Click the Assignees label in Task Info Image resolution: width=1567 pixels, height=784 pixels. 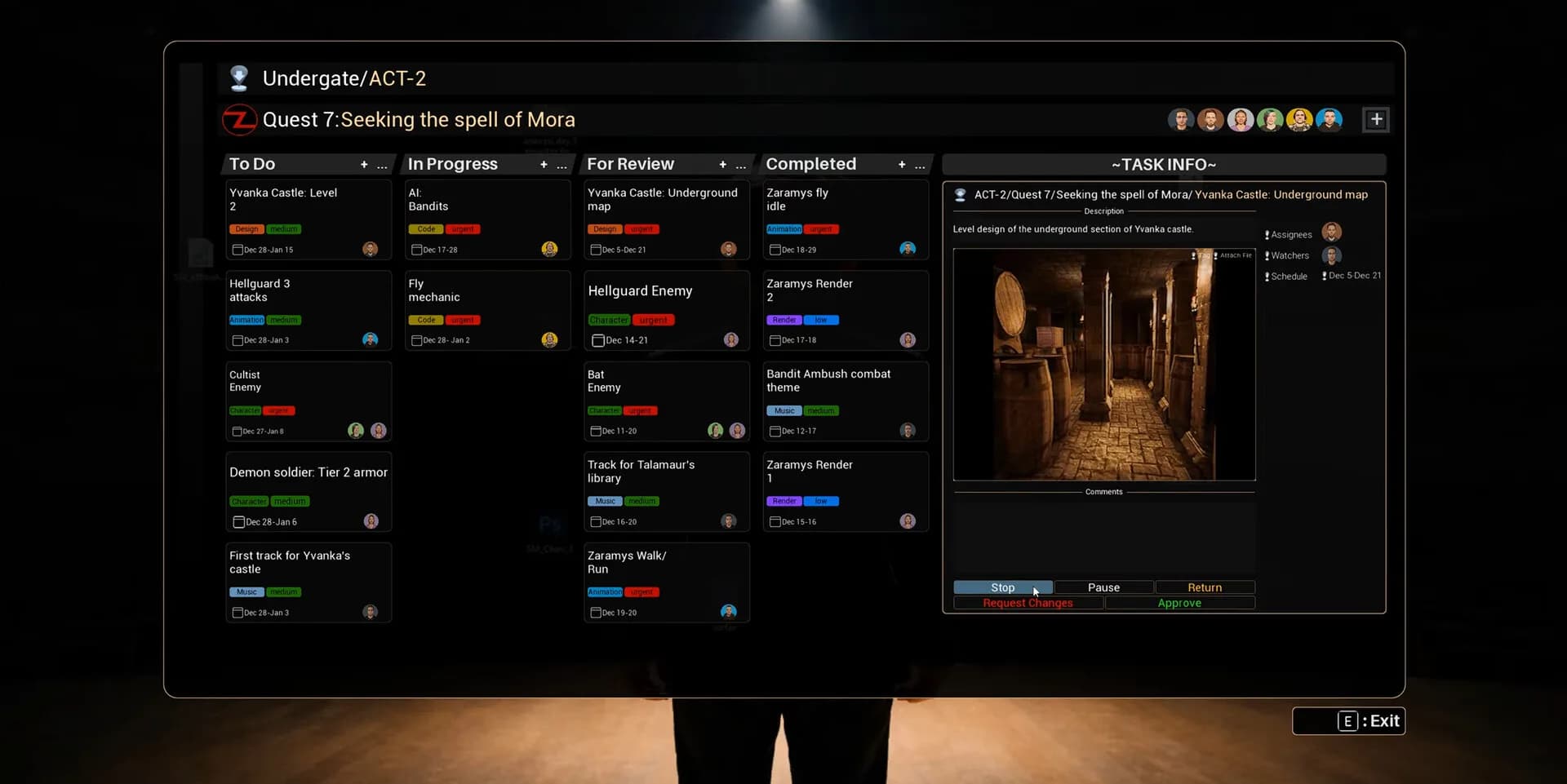pyautogui.click(x=1291, y=235)
